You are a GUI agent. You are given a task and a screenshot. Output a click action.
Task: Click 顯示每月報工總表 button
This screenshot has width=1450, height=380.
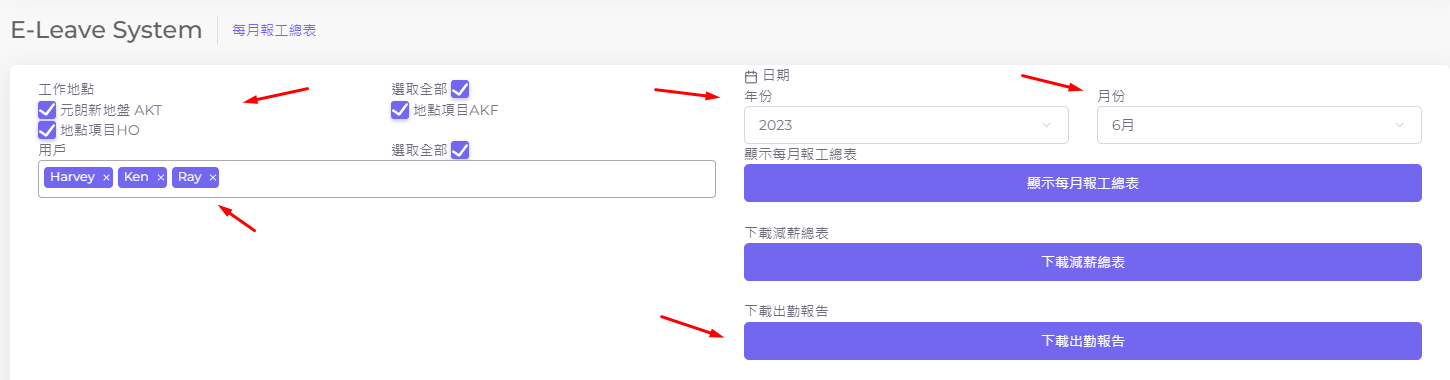(1083, 183)
